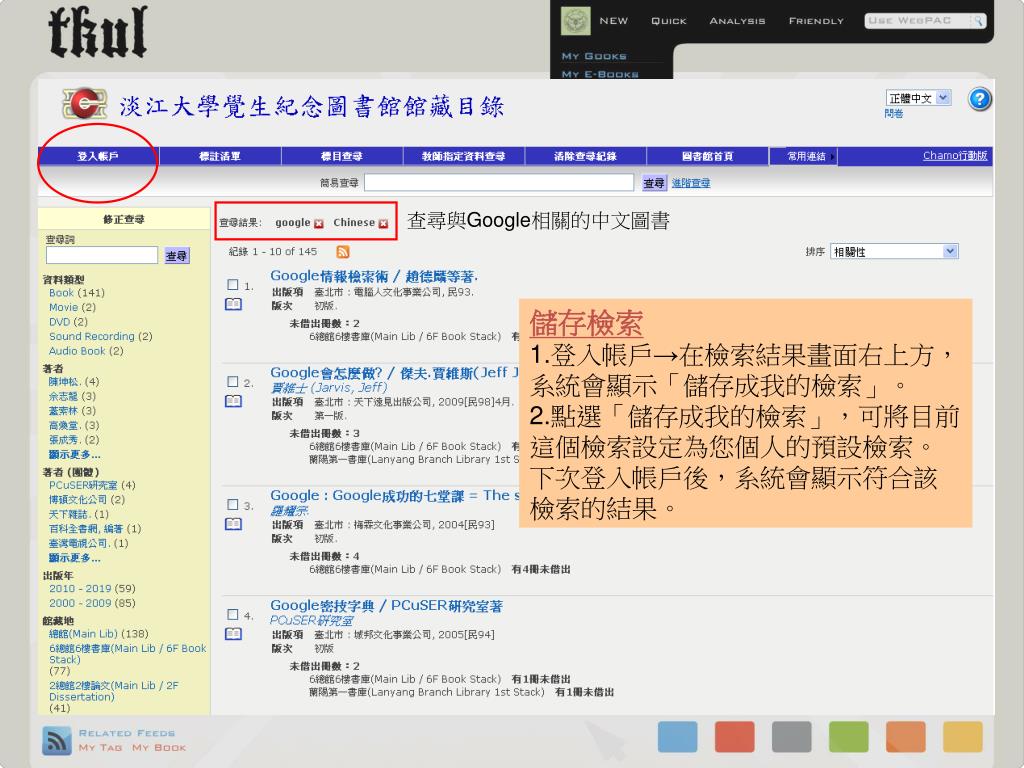This screenshot has width=1024, height=768.
Task: Click the magnifier icon in WebPAC search box
Action: tap(978, 21)
